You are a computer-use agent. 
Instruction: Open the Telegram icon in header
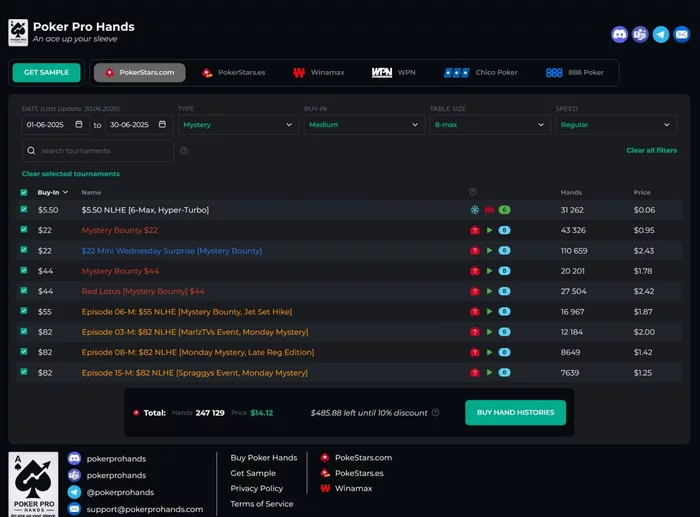pos(661,34)
